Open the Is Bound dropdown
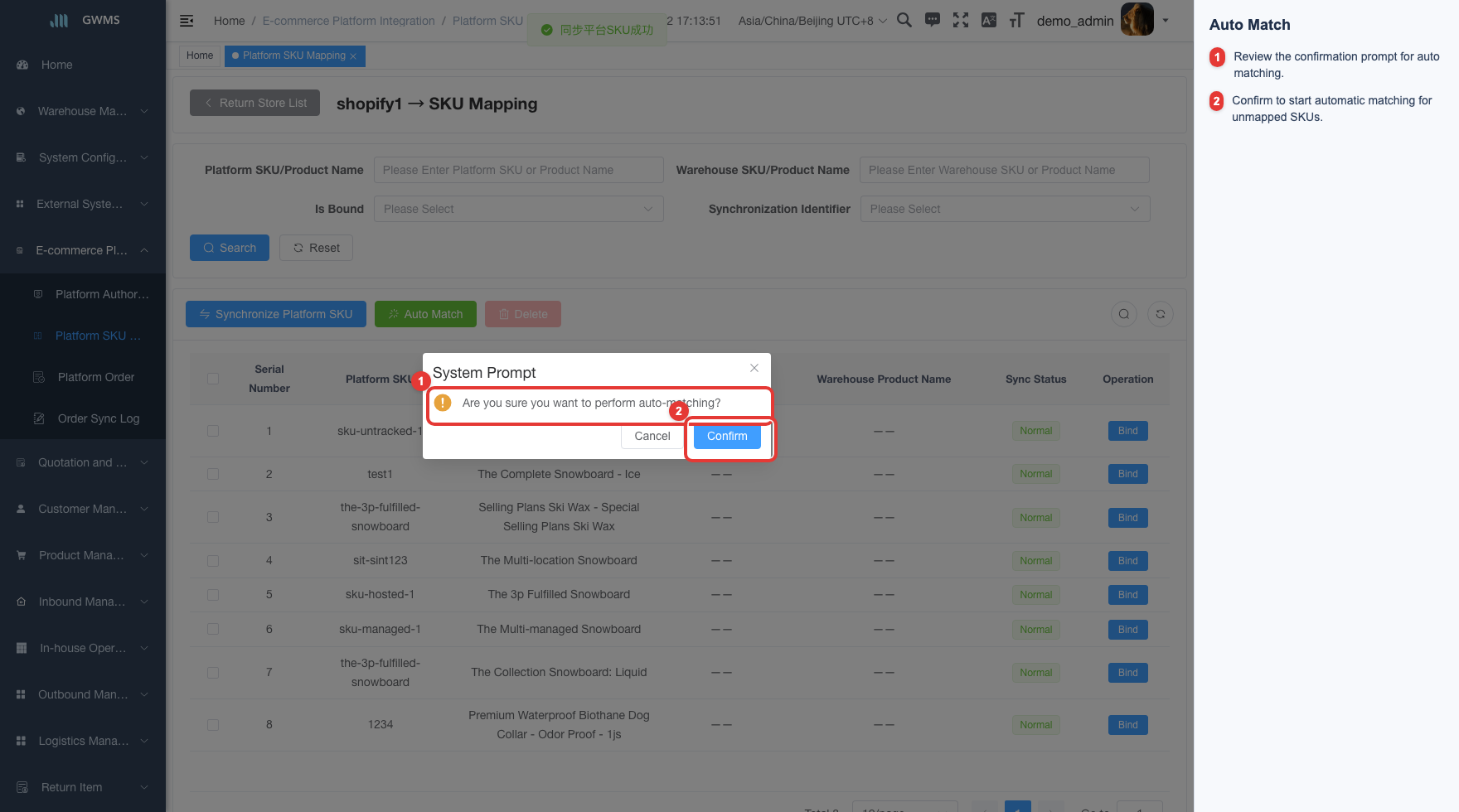The image size is (1459, 812). (519, 209)
